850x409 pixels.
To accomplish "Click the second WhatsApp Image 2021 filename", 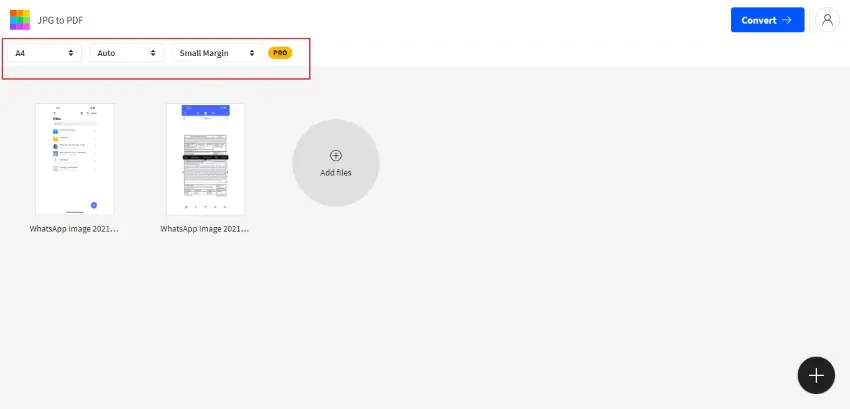I will [205, 229].
